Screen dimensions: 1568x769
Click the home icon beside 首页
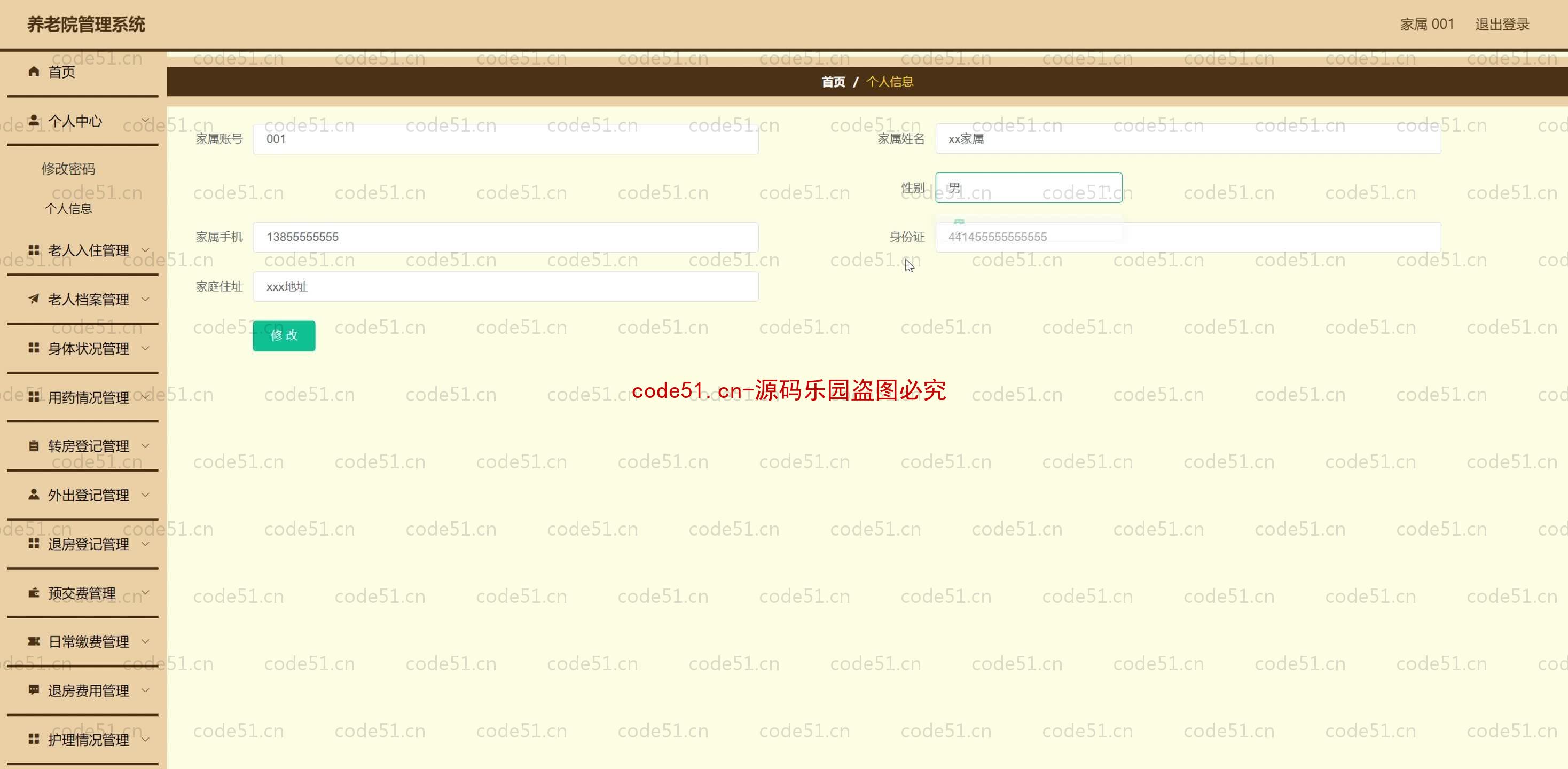pyautogui.click(x=34, y=72)
